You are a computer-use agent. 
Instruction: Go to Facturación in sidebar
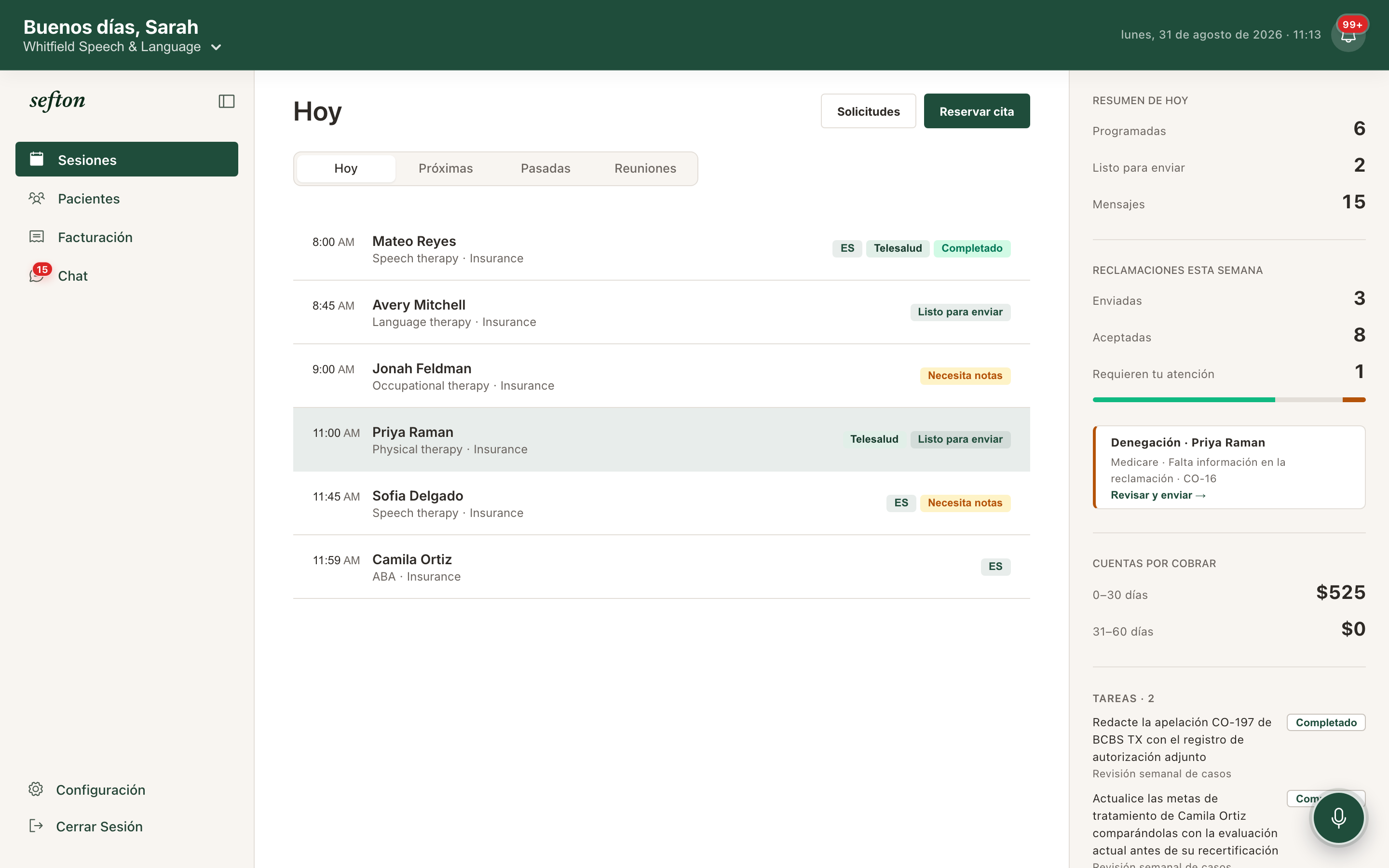pos(127,237)
